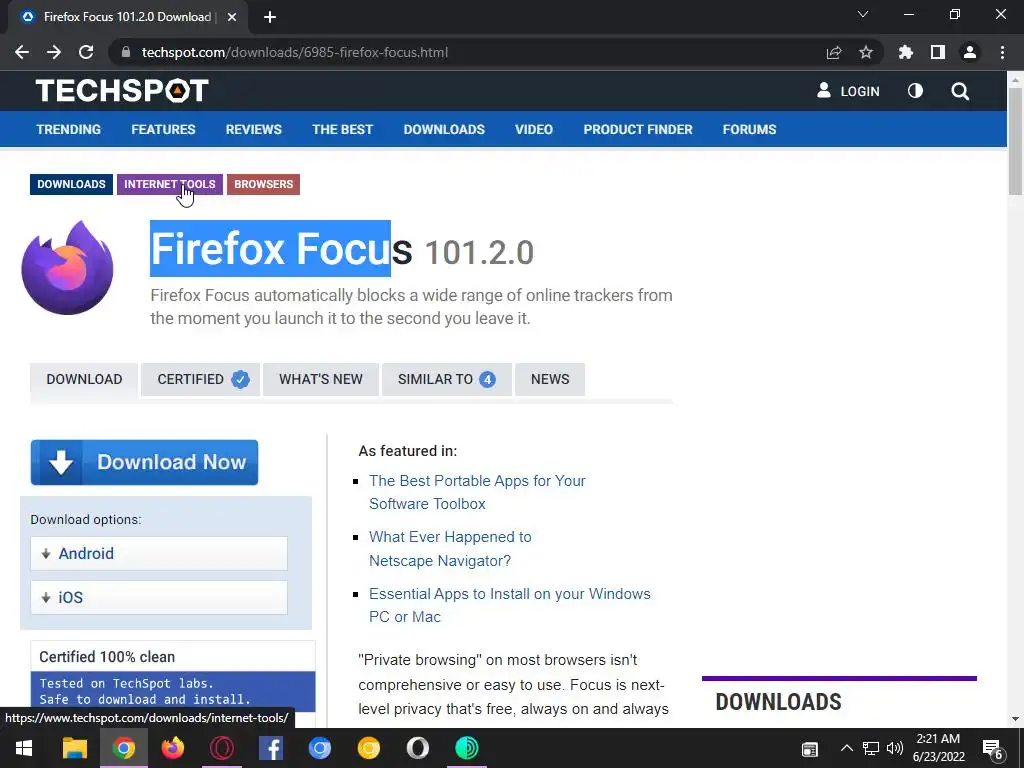This screenshot has height=768, width=1024.
Task: Click the DOWNLOADS breadcrumb tag
Action: tap(71, 184)
